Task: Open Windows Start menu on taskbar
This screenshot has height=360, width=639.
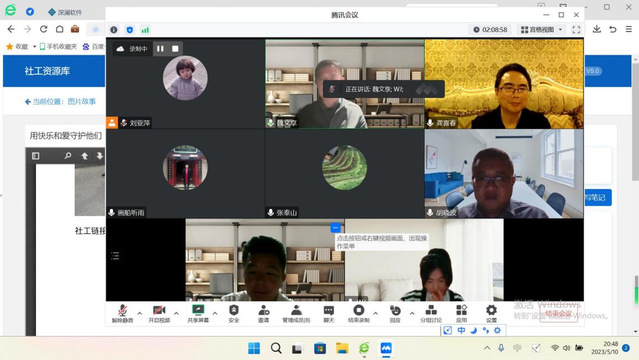Action: 254,348
